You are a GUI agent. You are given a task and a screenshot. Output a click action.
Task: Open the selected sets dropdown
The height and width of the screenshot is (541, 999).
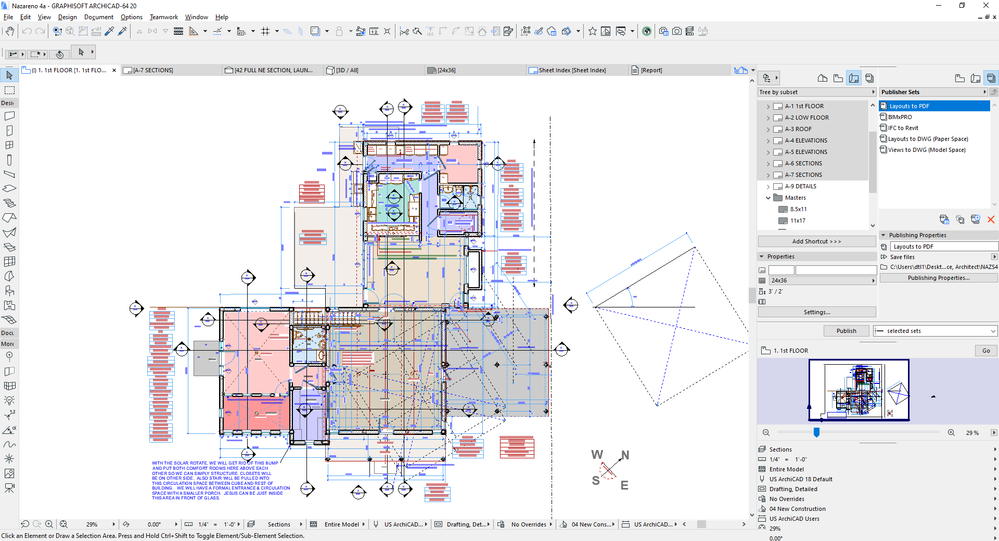pos(935,331)
